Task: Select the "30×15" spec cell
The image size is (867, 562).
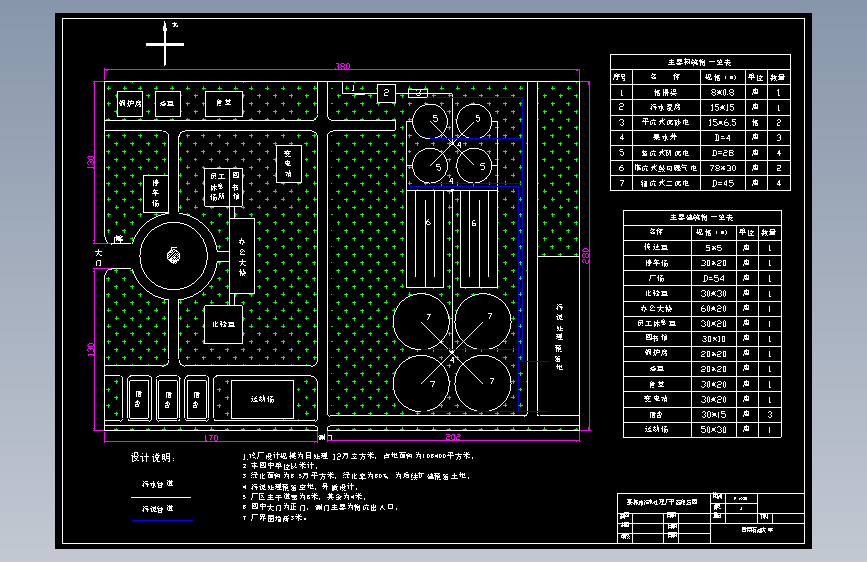Action: pyautogui.click(x=713, y=414)
